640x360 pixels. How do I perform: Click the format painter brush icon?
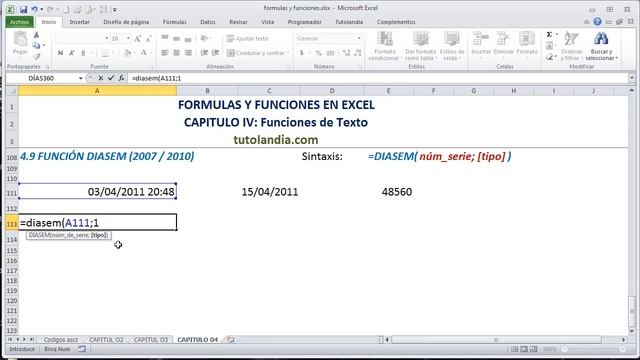(36, 56)
